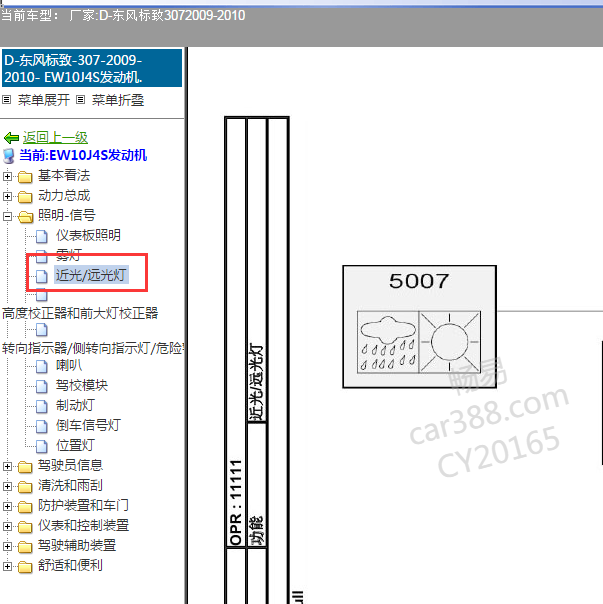Click page icon beside 驾校模块
603x604 pixels.
tap(42, 386)
